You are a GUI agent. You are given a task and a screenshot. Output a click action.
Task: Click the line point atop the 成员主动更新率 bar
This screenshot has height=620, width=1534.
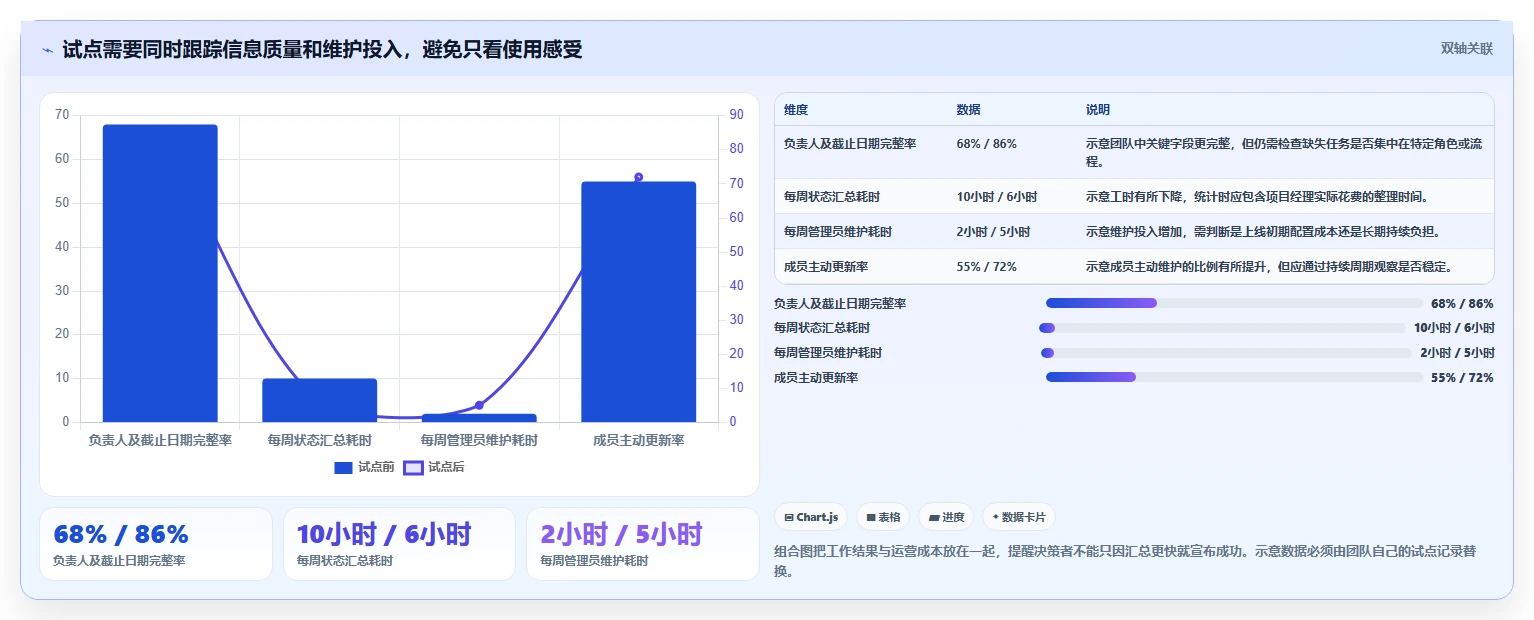[x=638, y=177]
